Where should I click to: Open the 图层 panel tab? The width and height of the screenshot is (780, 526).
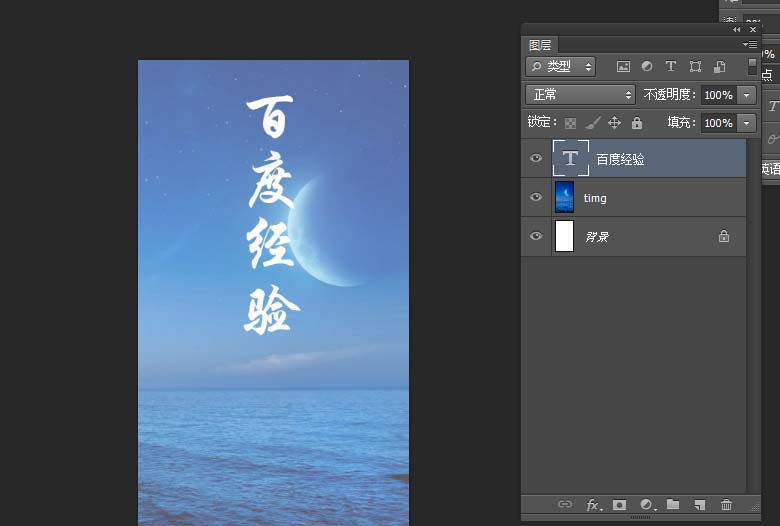point(540,45)
